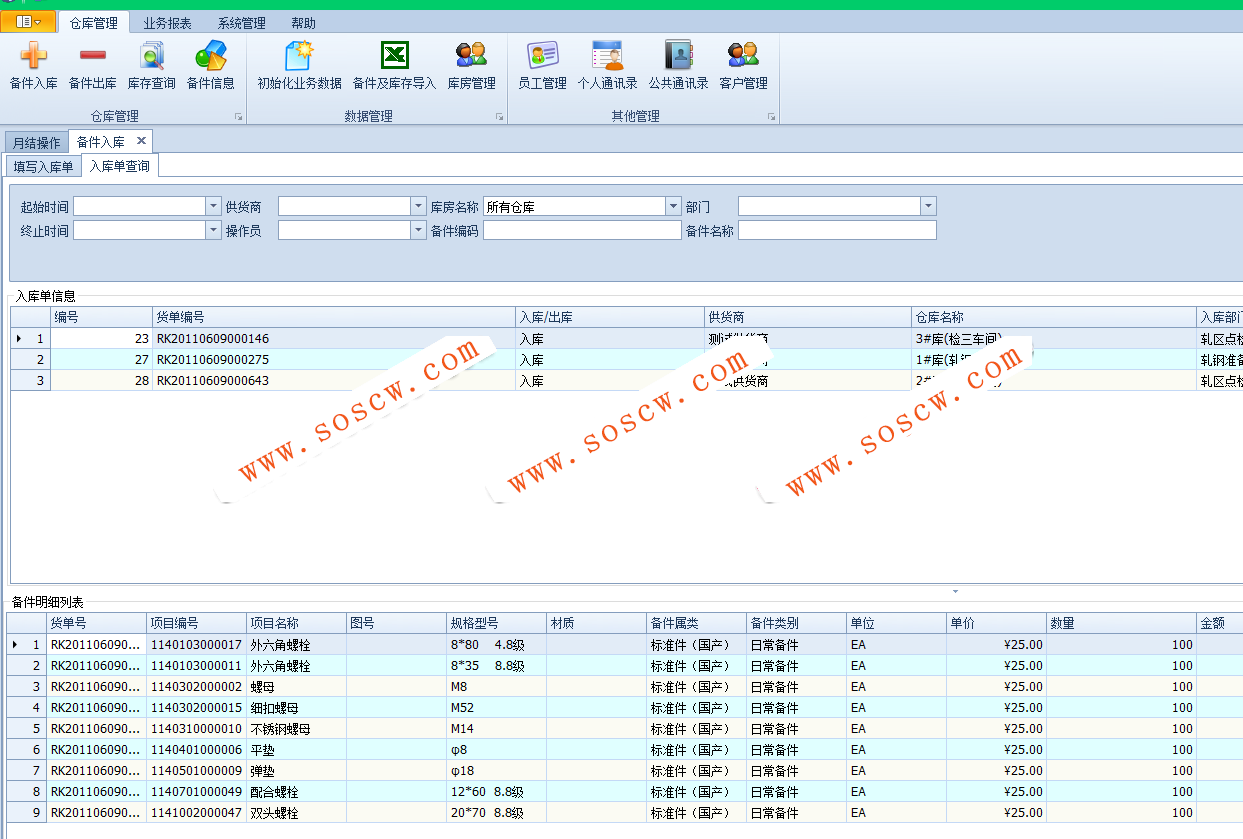Open the 备件出库 ribbon icon
The width and height of the screenshot is (1243, 839).
(92, 66)
